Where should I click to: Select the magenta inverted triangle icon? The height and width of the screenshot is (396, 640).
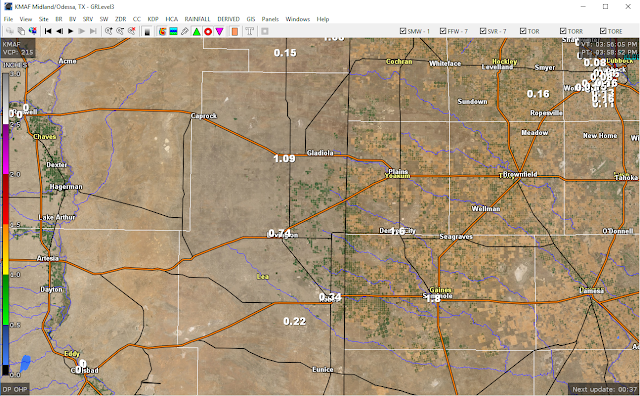coord(219,31)
